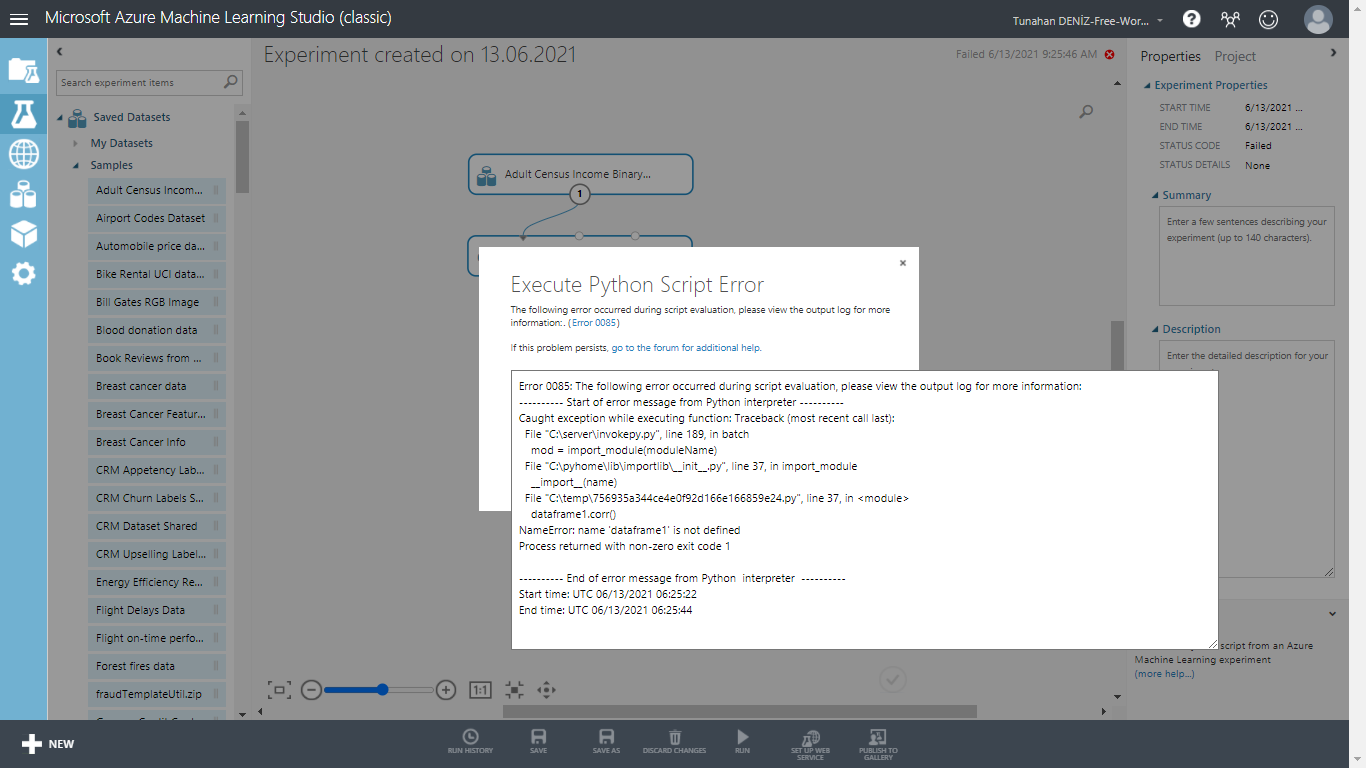The height and width of the screenshot is (768, 1366).
Task: Click Save in bottom toolbar
Action: tap(538, 742)
